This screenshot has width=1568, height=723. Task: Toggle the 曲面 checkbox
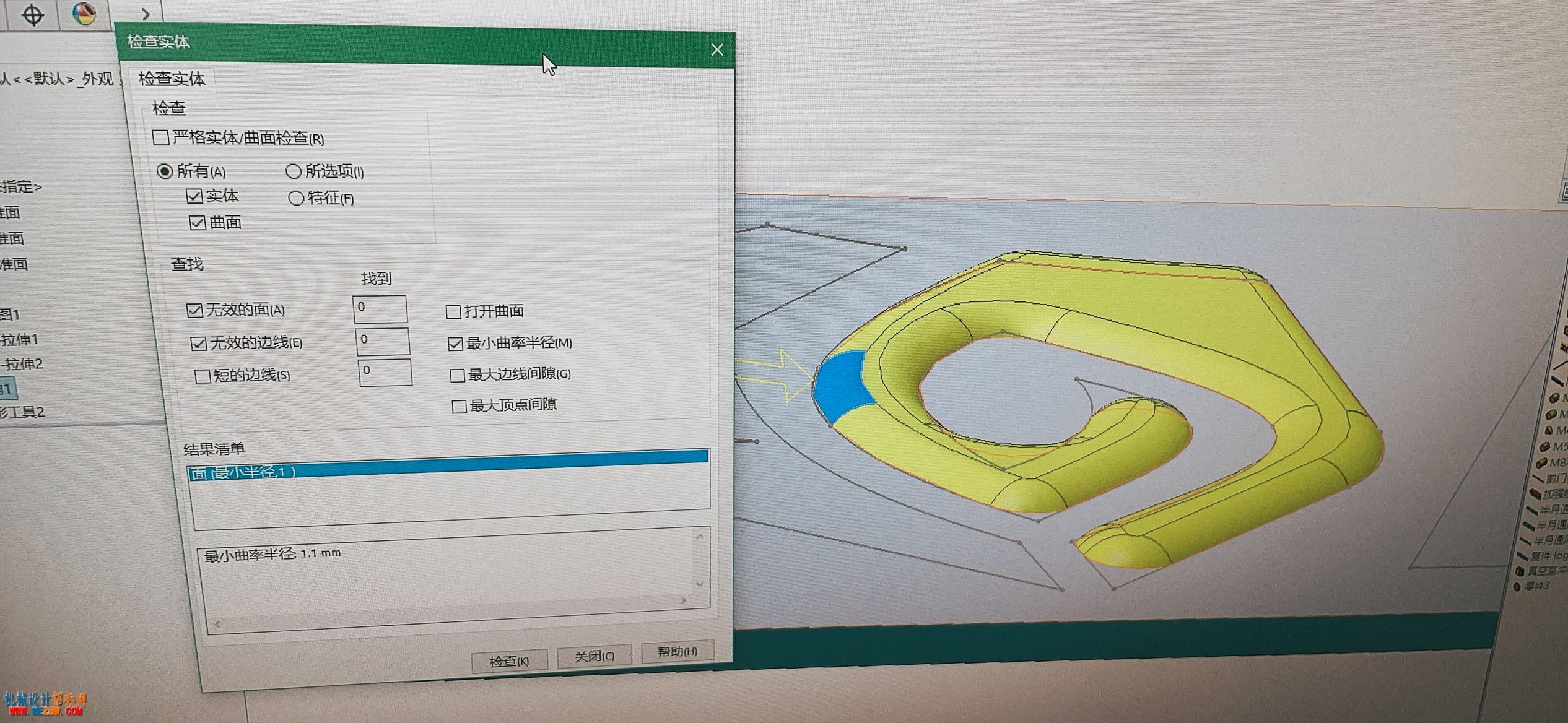tap(198, 223)
